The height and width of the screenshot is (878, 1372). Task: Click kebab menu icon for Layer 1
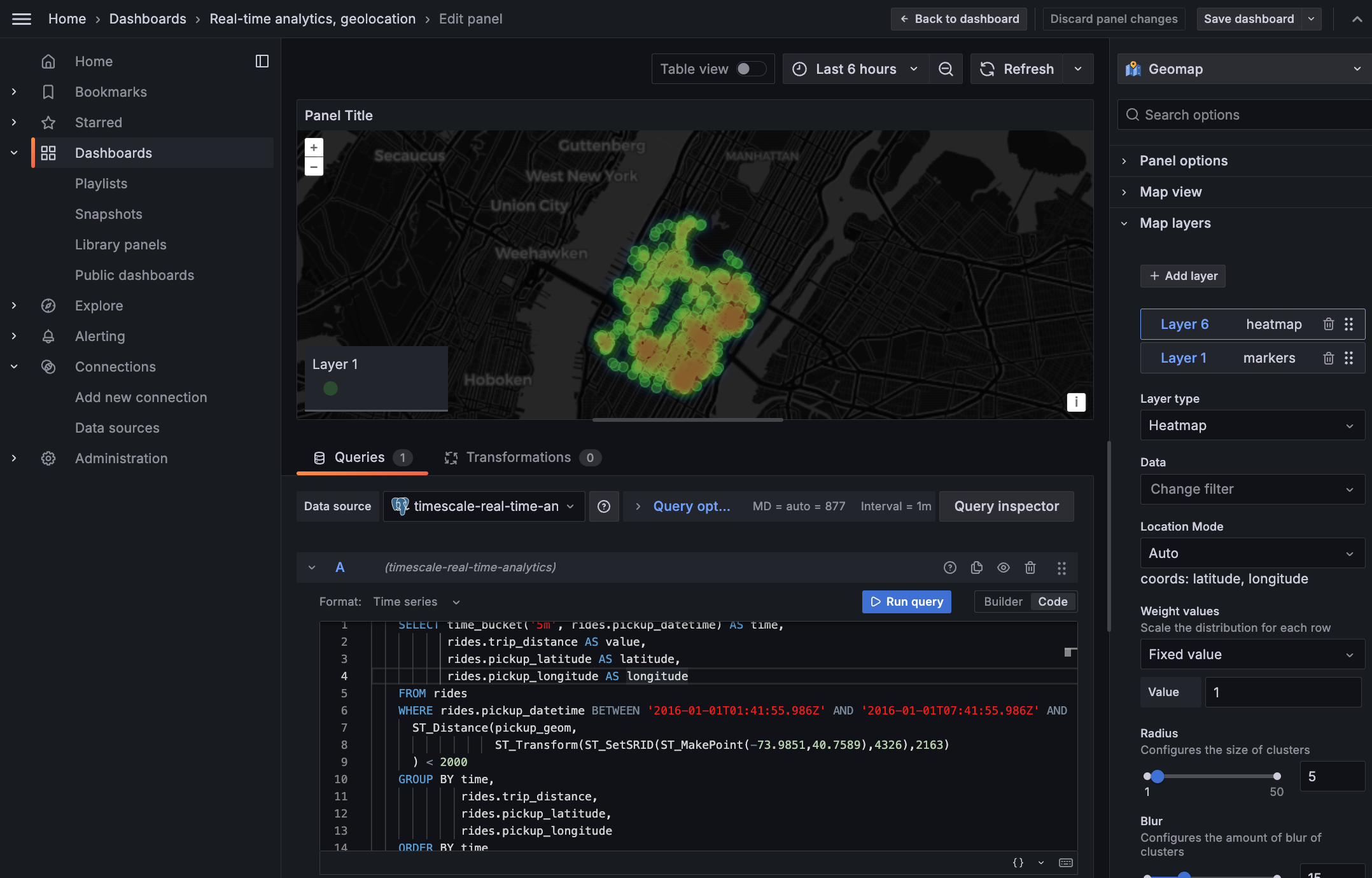coord(1350,357)
